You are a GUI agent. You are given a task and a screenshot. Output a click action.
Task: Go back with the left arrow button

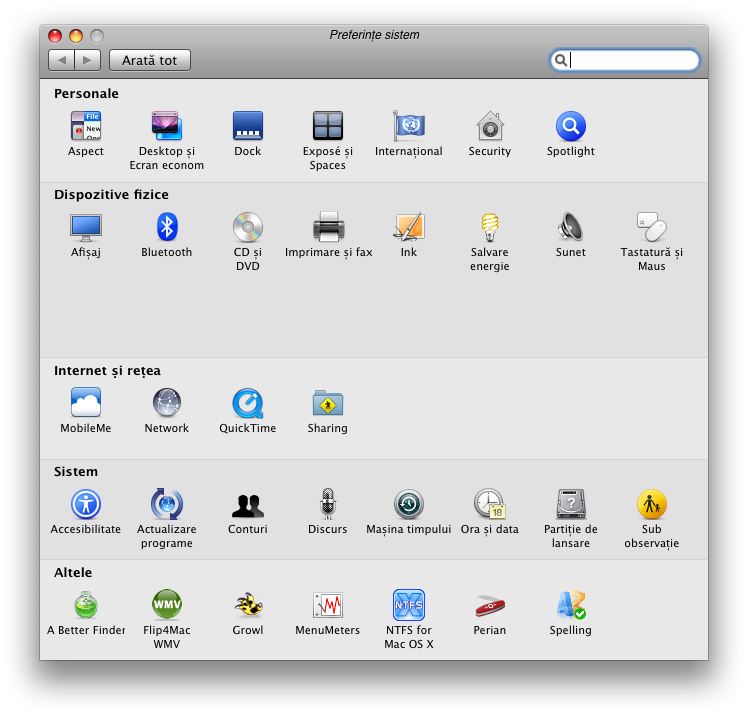(x=61, y=60)
